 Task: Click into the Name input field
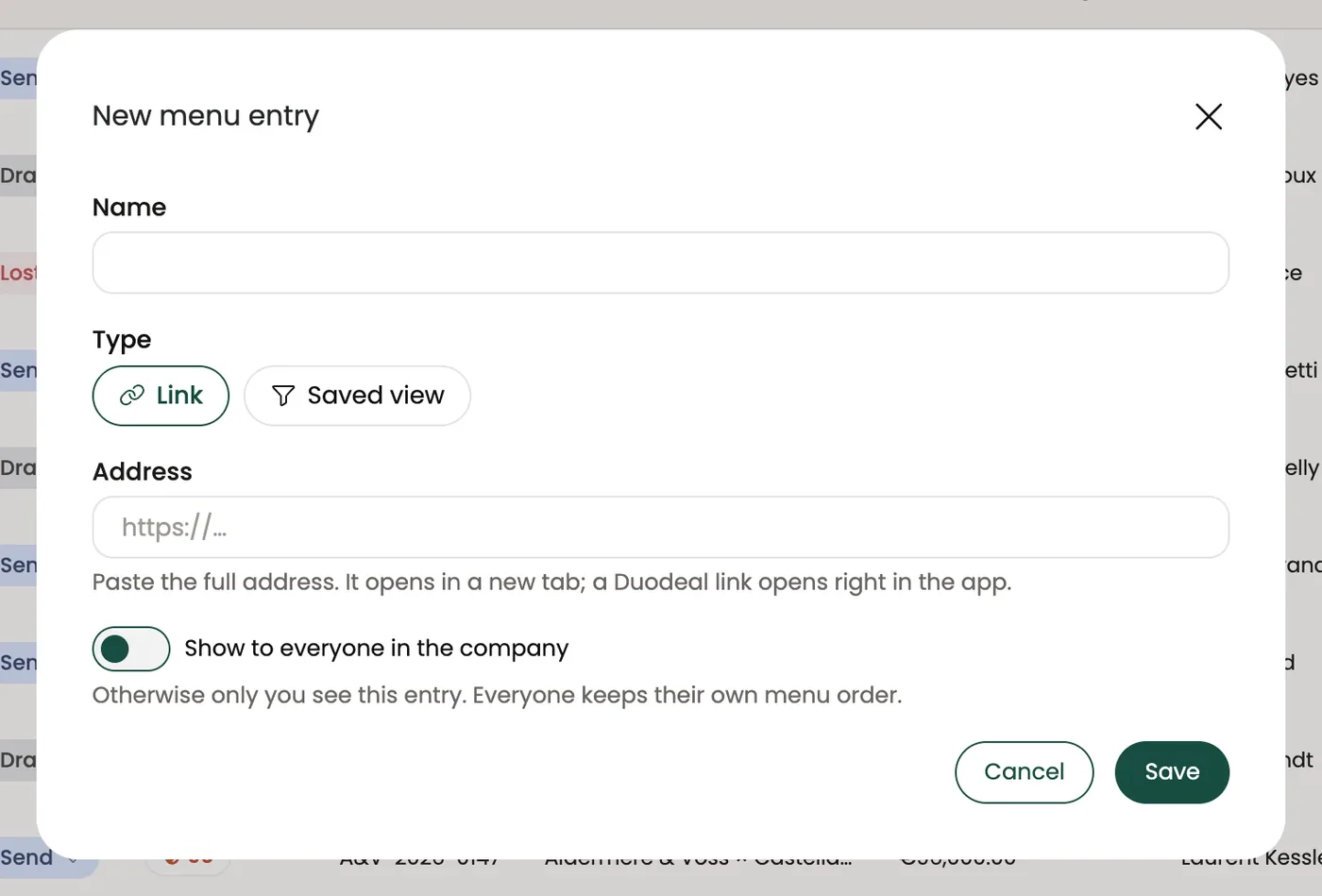[661, 262]
